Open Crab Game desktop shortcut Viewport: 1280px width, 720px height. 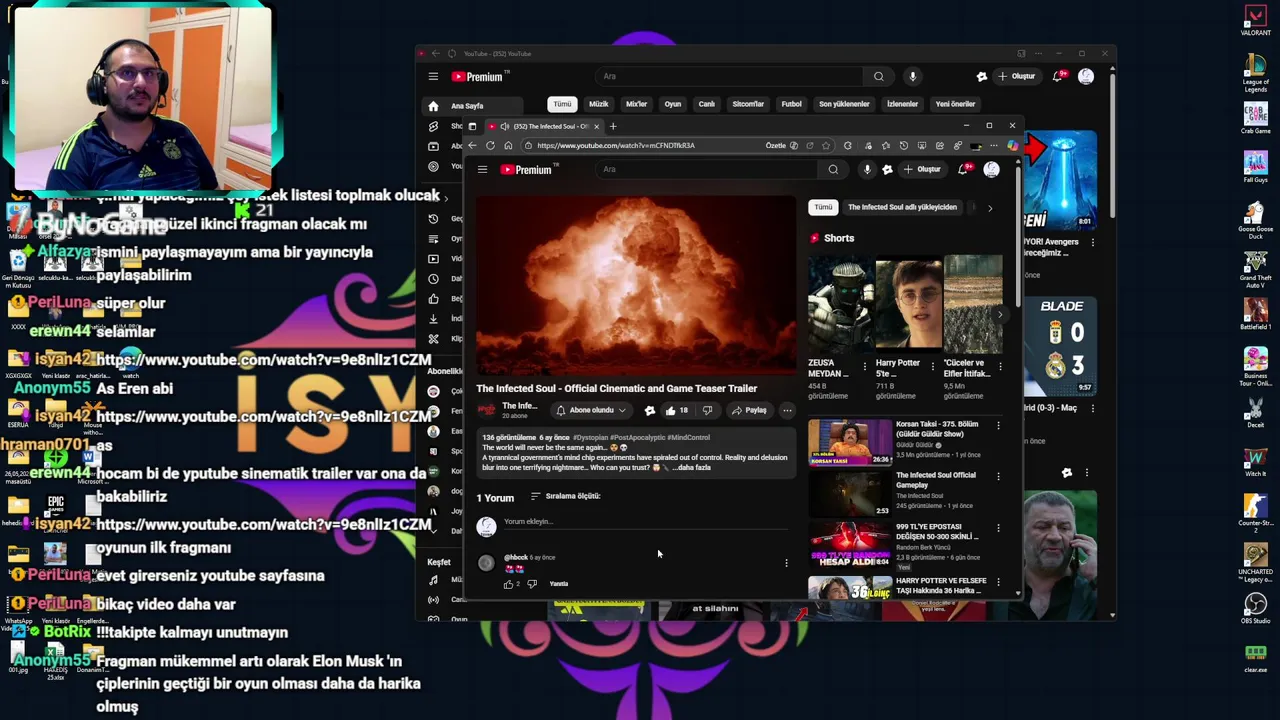pyautogui.click(x=1255, y=117)
